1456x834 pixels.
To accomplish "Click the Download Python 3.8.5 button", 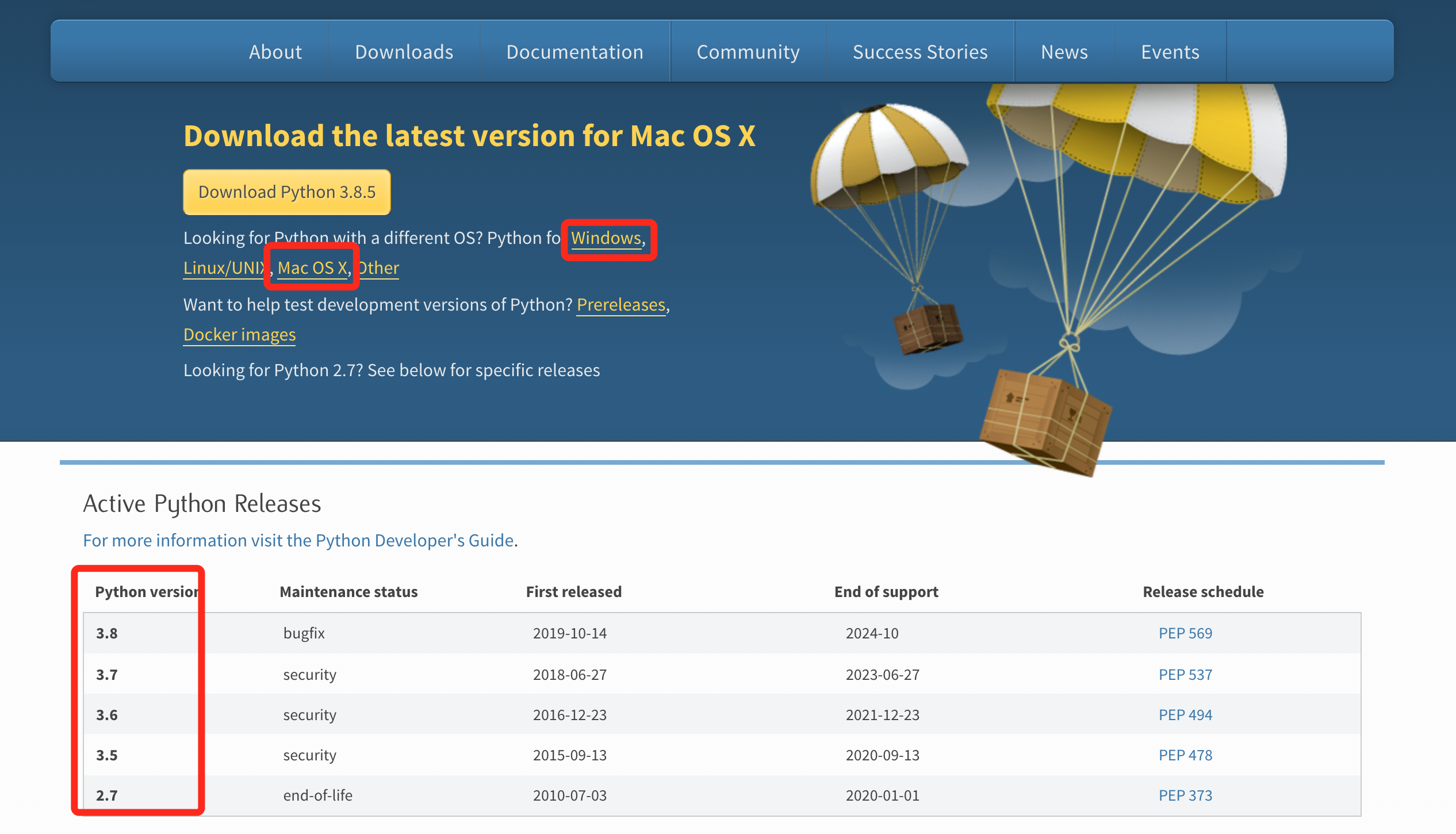I will pyautogui.click(x=287, y=192).
